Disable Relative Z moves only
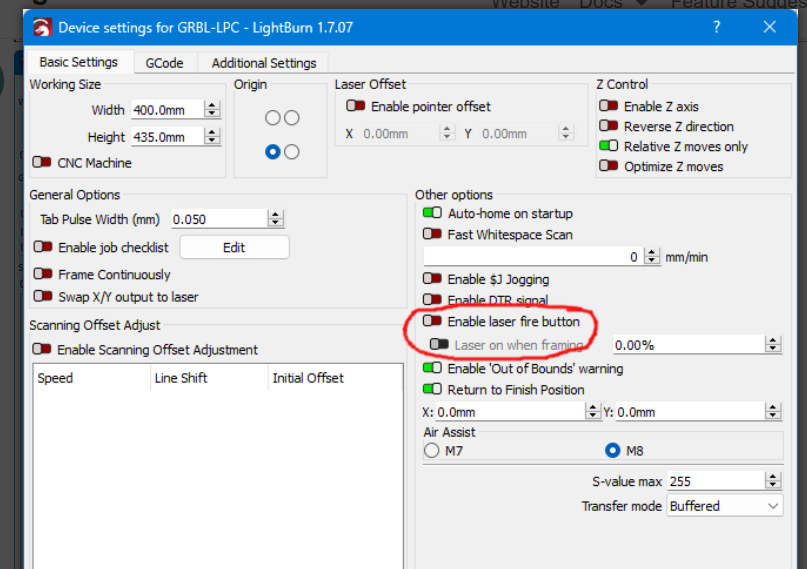 click(609, 146)
